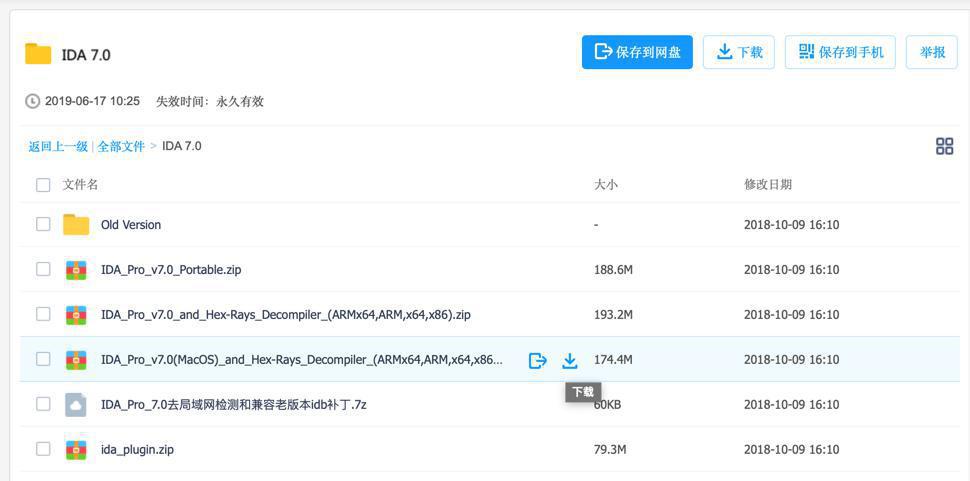Click the ida_plugin.zip archive icon
This screenshot has width=970, height=481.
(76, 449)
